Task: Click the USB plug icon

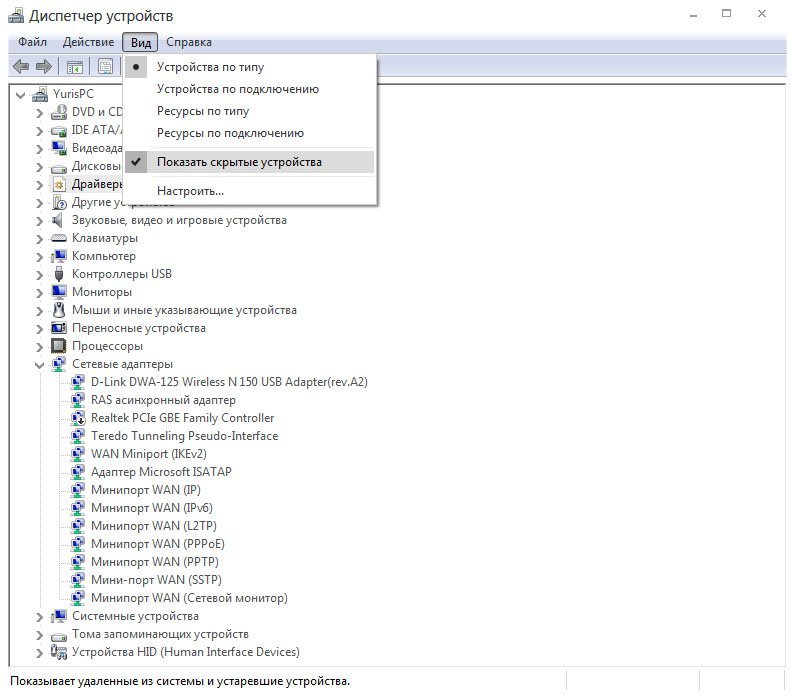Action: click(59, 274)
